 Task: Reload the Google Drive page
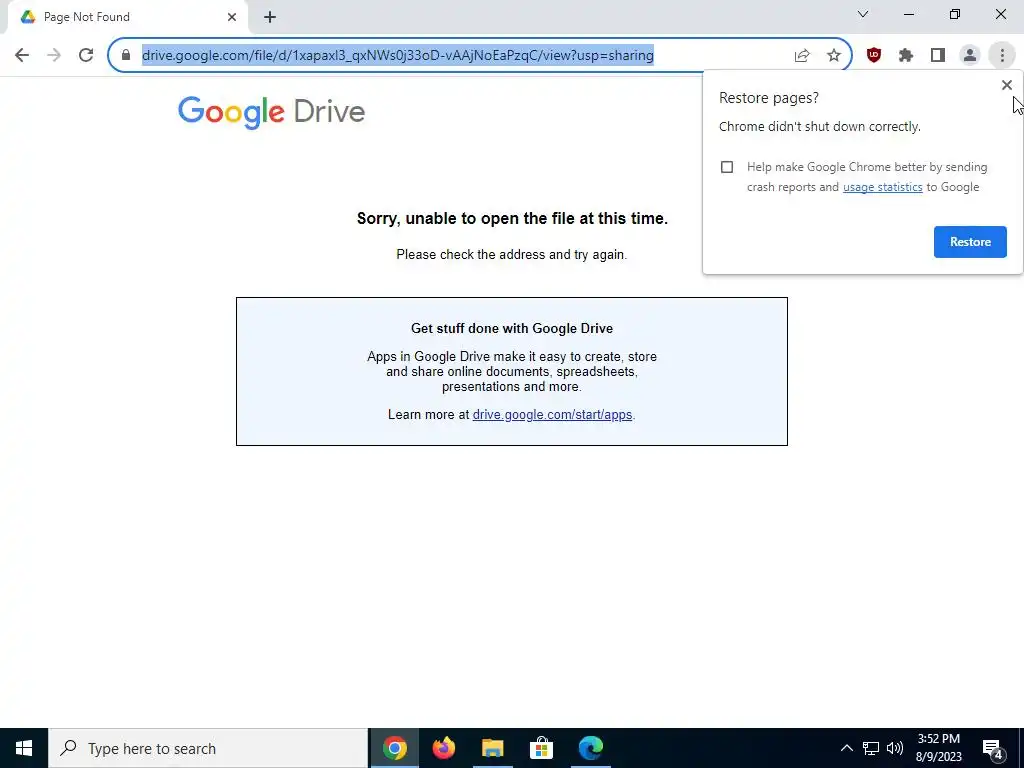[86, 55]
